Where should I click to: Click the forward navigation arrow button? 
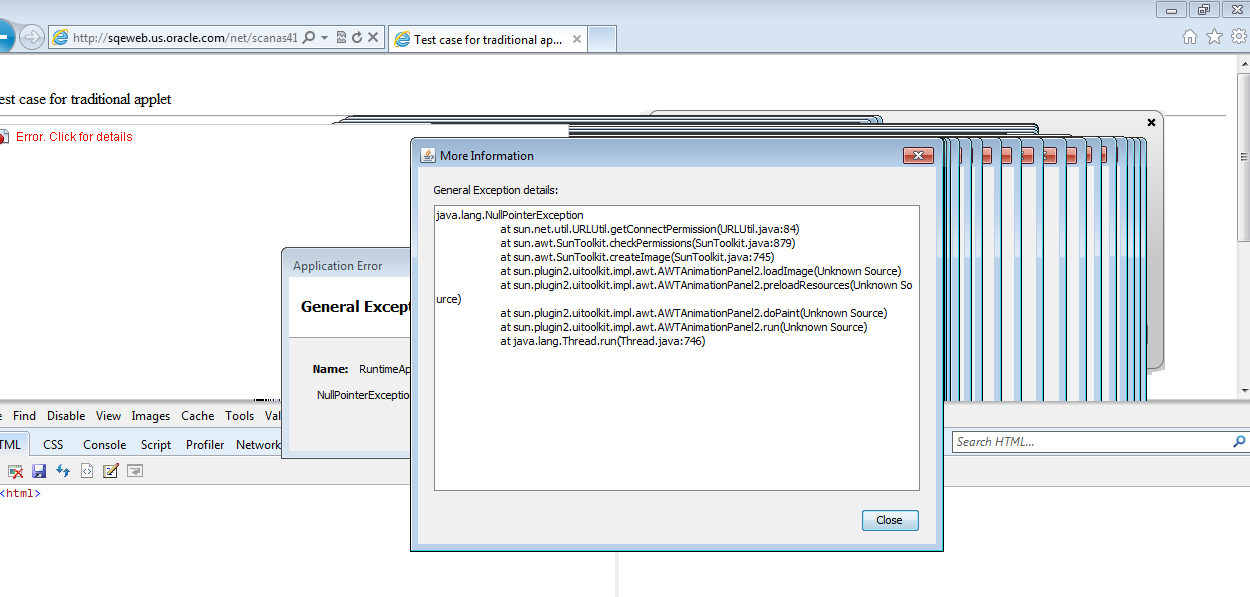coord(32,38)
